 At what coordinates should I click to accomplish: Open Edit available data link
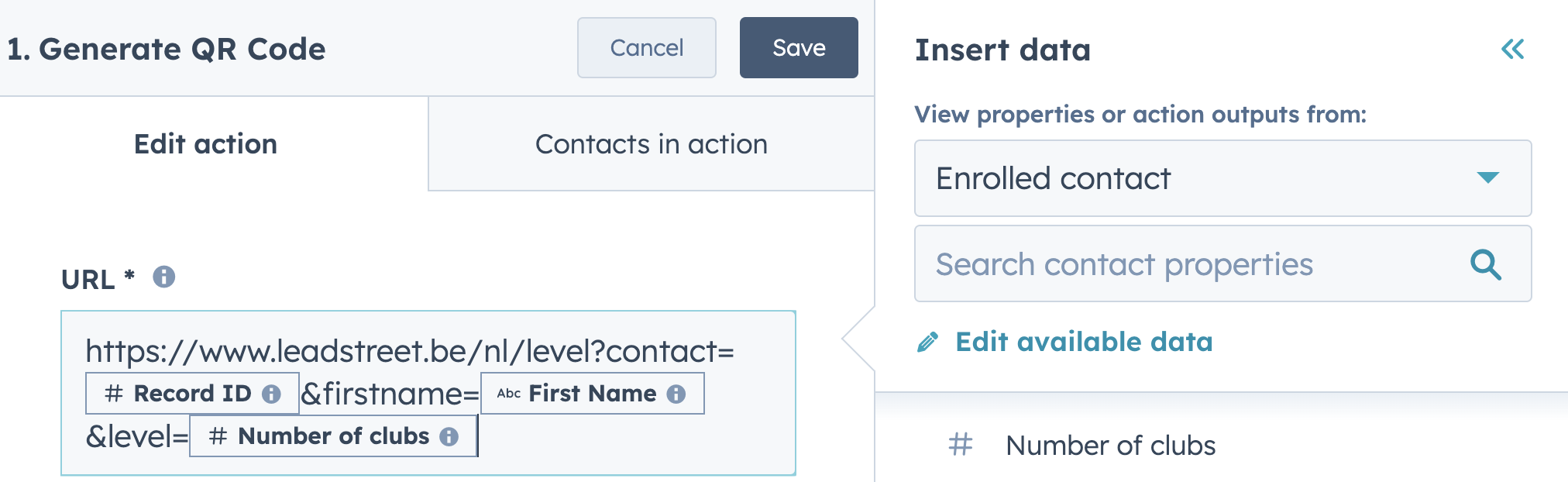pos(1084,342)
